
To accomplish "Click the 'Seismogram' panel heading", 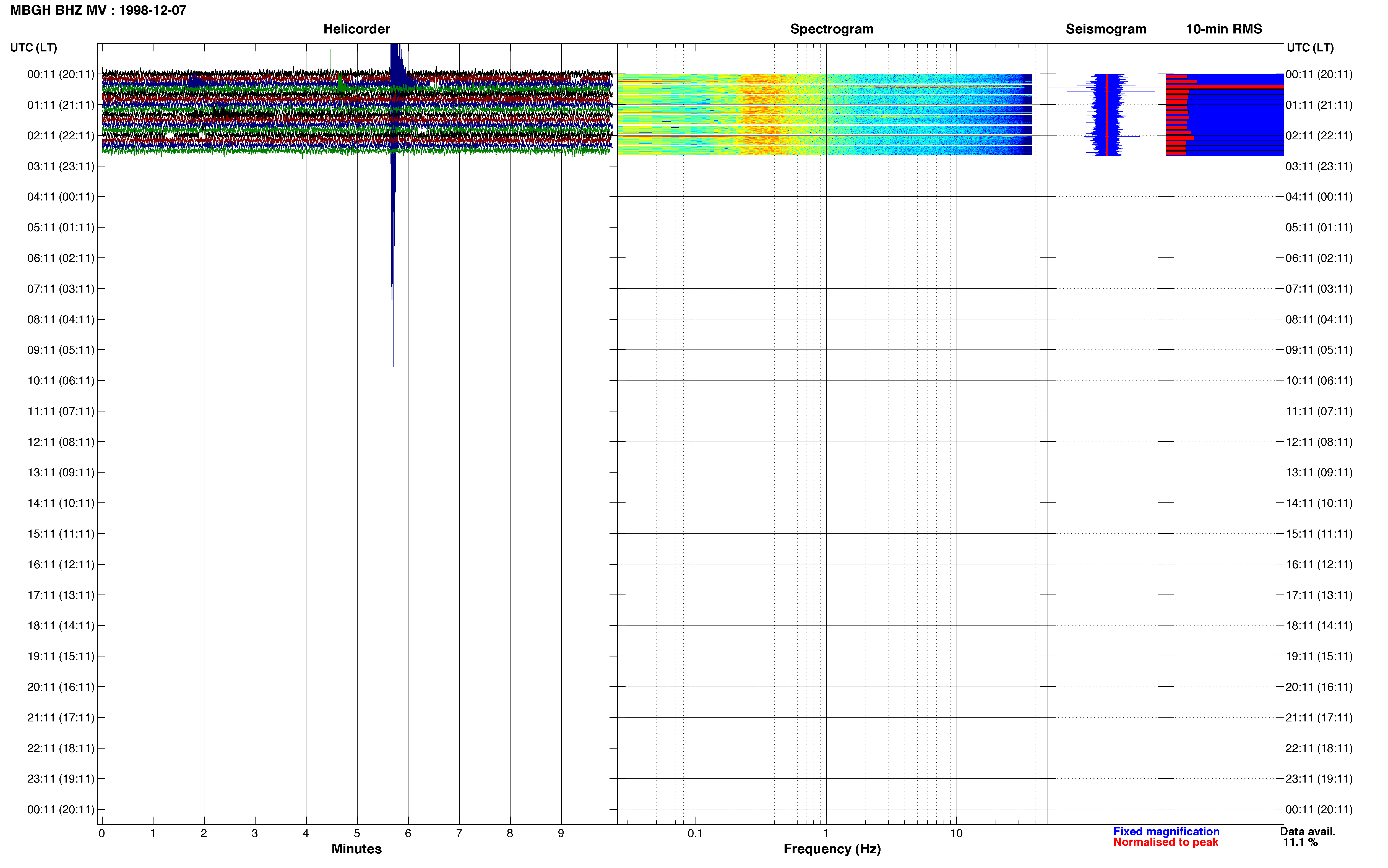I will tap(1106, 29).
